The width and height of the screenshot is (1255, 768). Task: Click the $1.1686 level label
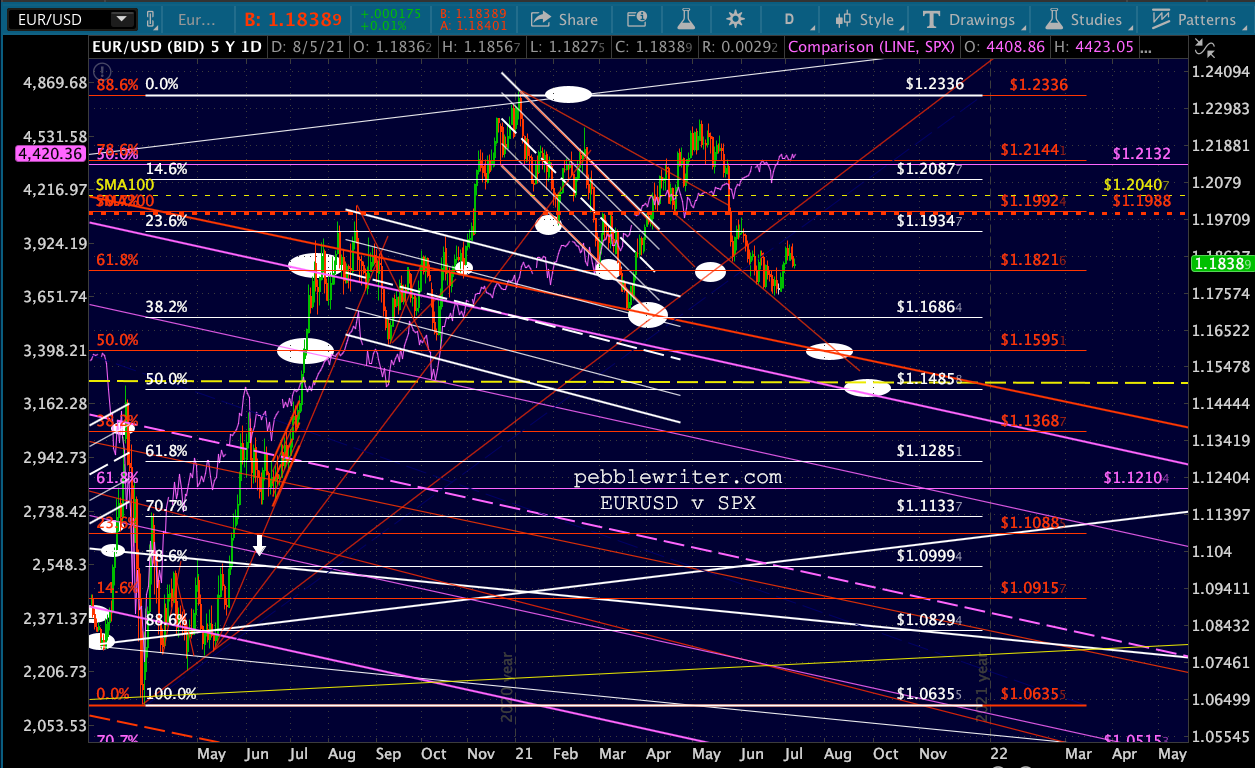click(929, 308)
